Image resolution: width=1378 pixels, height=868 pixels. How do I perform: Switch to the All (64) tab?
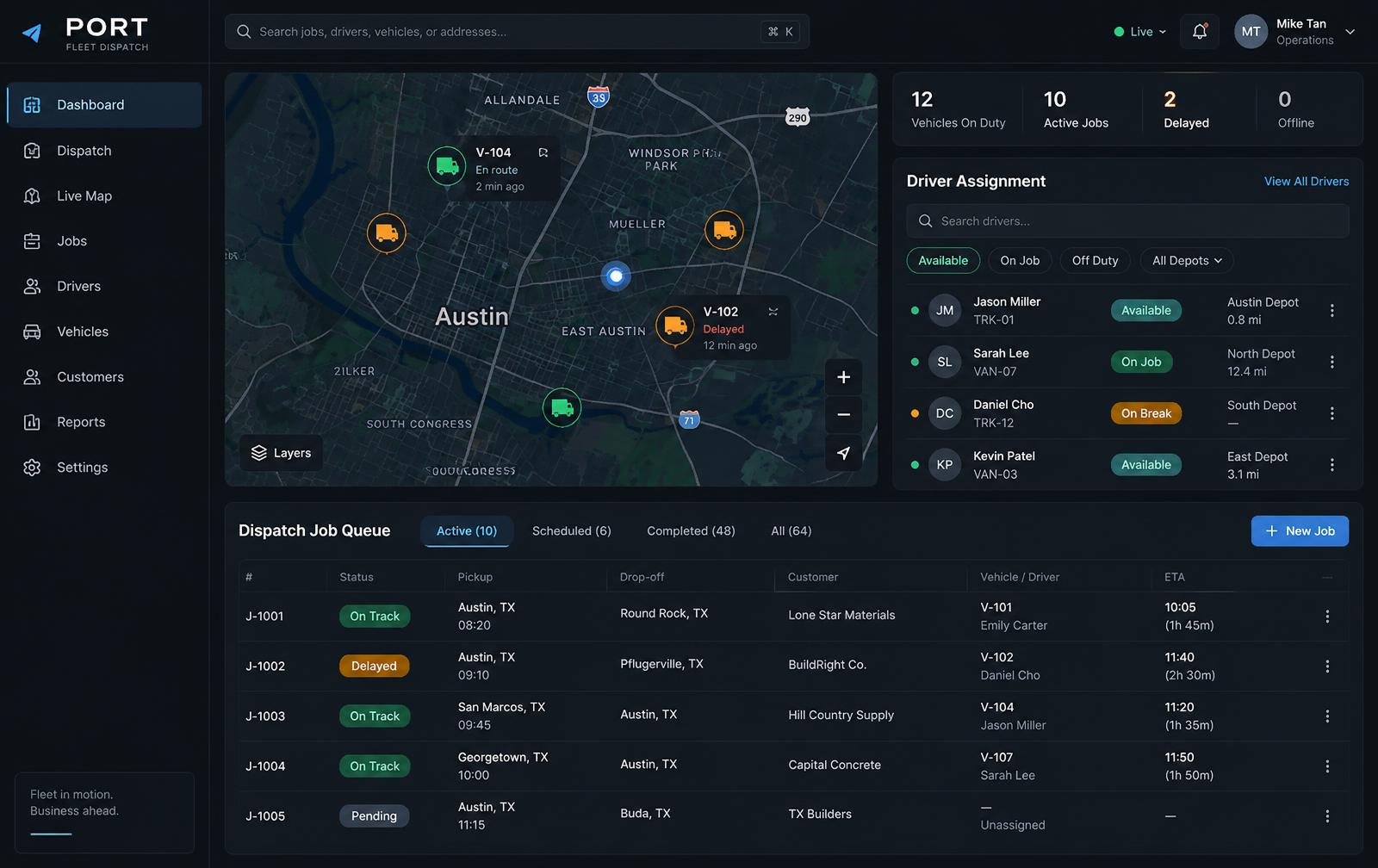(x=791, y=531)
